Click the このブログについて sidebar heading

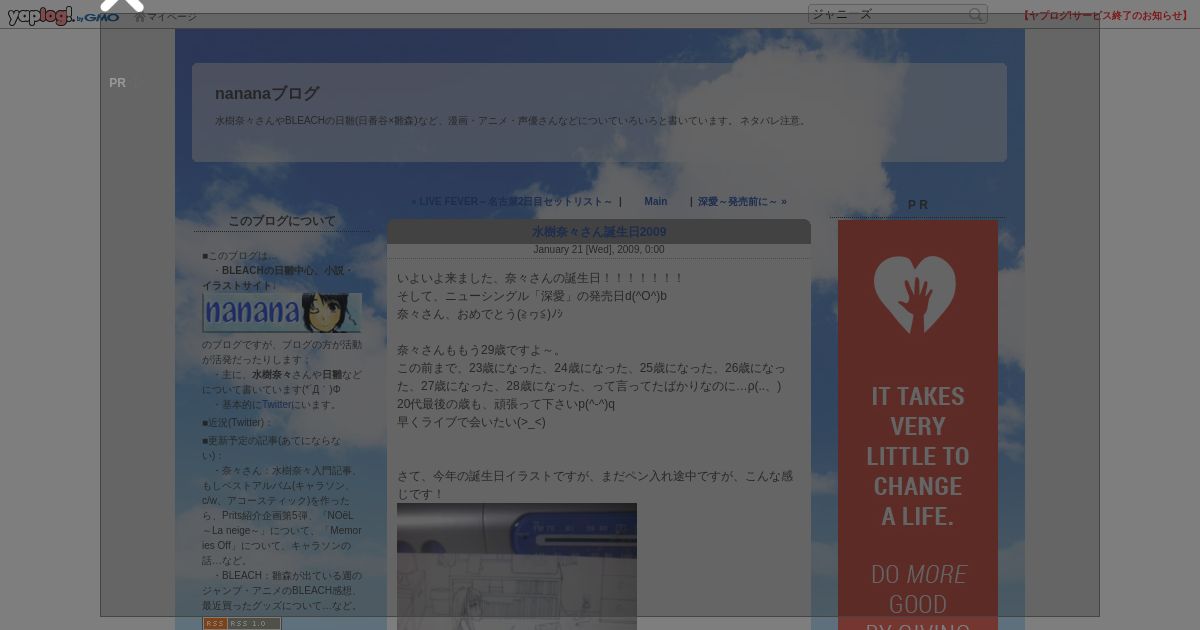282,221
